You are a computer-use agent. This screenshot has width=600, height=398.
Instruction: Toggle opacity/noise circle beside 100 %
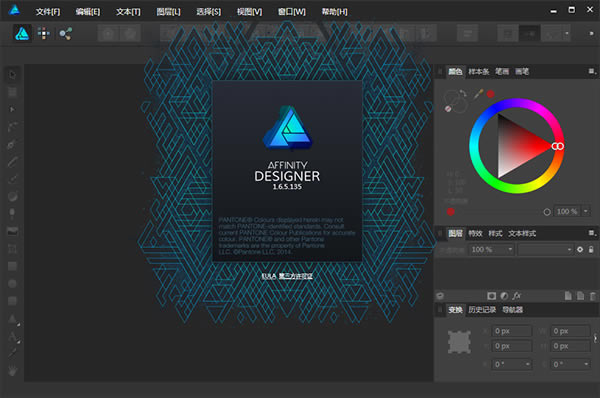[x=547, y=212]
